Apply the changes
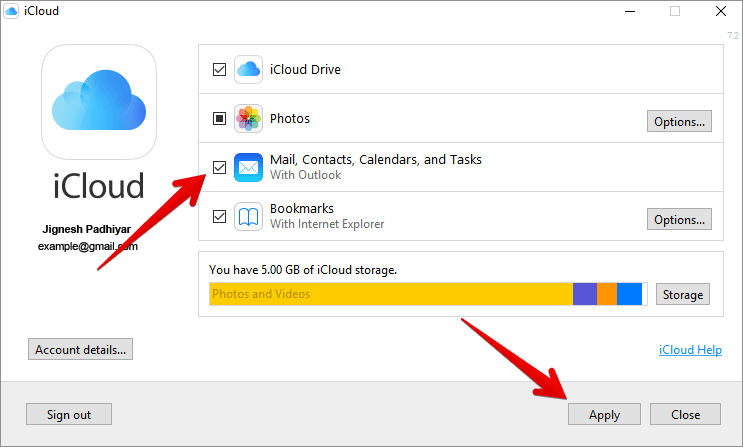This screenshot has height=447, width=743. [604, 414]
